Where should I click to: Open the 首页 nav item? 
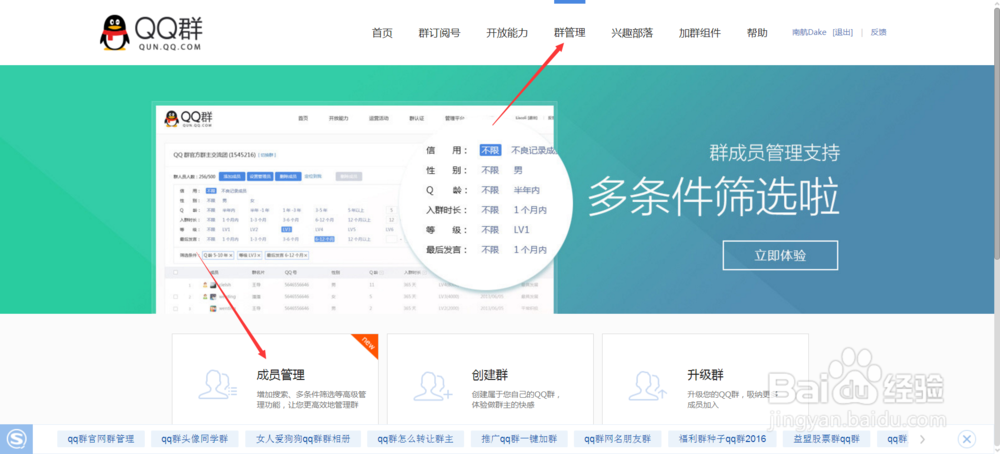point(382,33)
